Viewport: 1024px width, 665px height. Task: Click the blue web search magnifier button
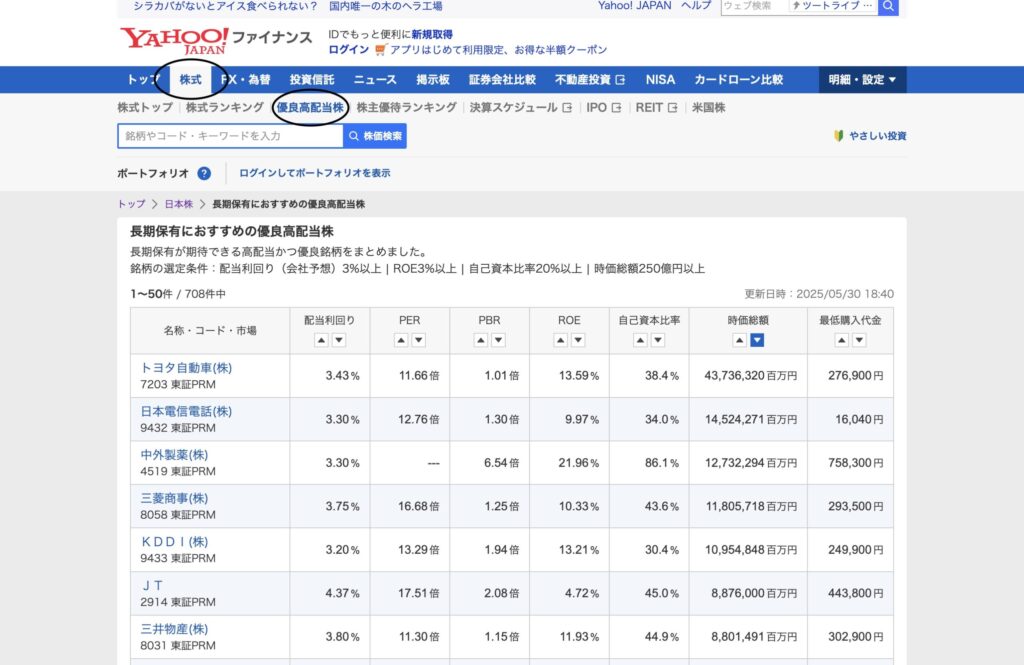[x=888, y=7]
